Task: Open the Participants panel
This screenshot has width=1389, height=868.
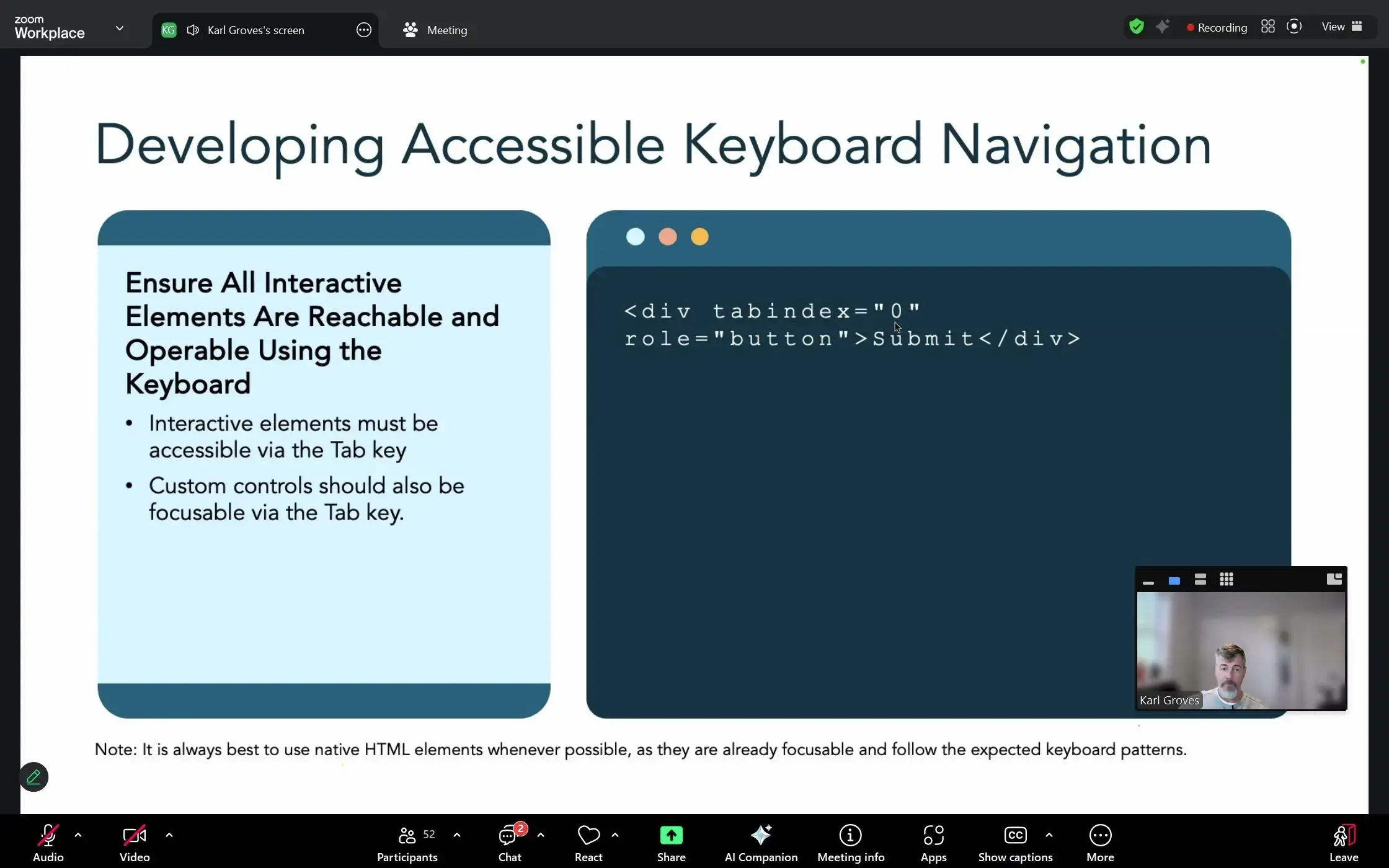Action: (407, 843)
